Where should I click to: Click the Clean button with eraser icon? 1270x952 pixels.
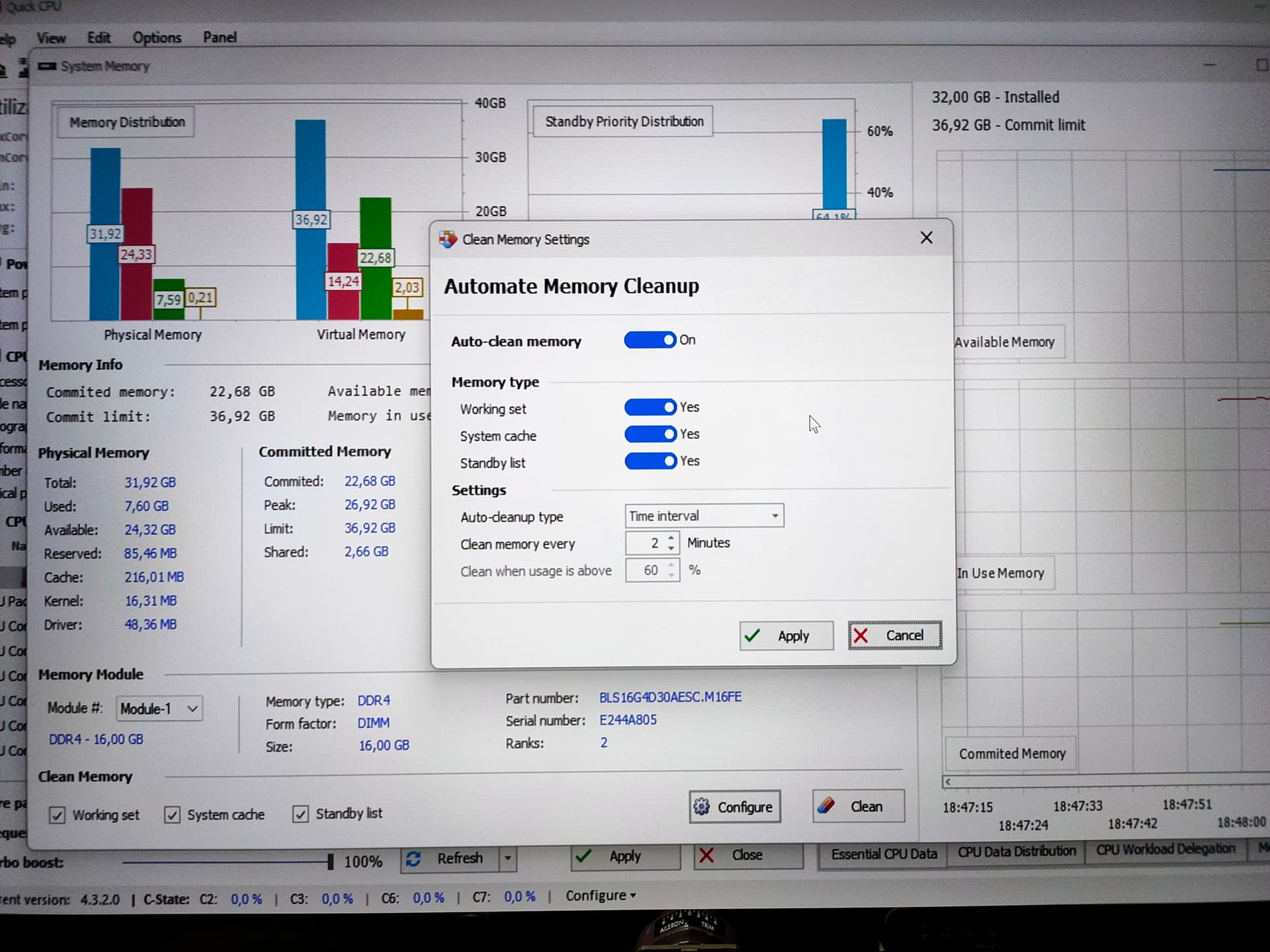pos(859,807)
